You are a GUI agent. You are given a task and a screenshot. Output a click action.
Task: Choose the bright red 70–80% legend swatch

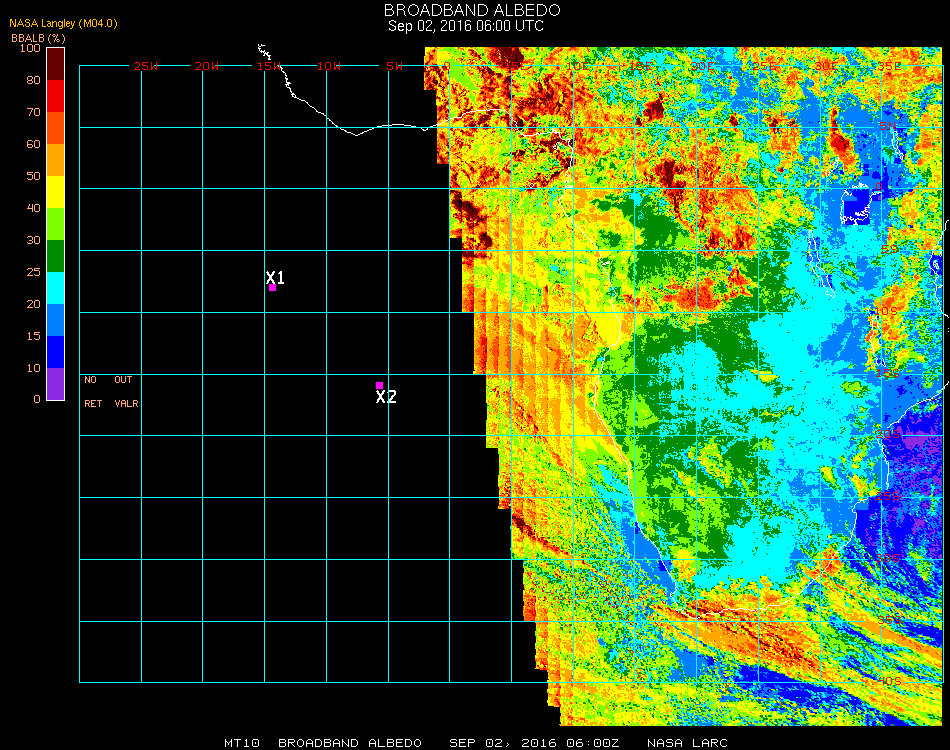[x=56, y=95]
